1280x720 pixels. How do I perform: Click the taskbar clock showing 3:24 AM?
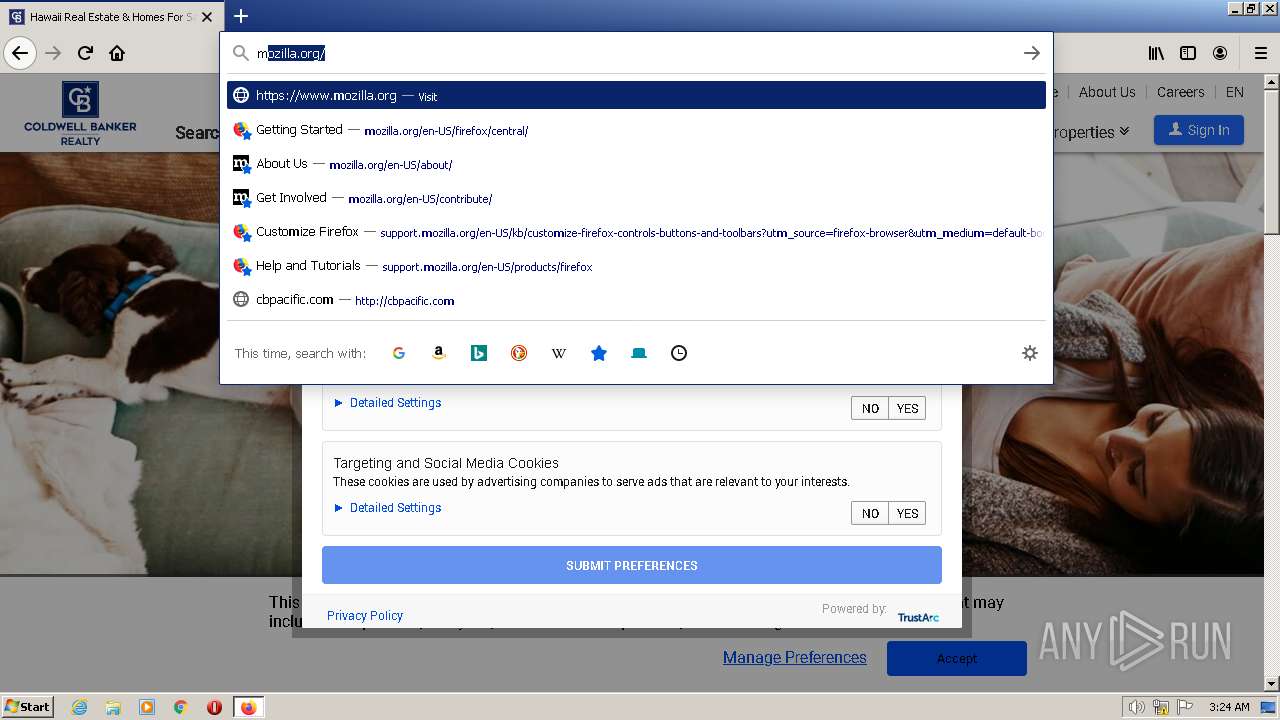[x=1229, y=707]
